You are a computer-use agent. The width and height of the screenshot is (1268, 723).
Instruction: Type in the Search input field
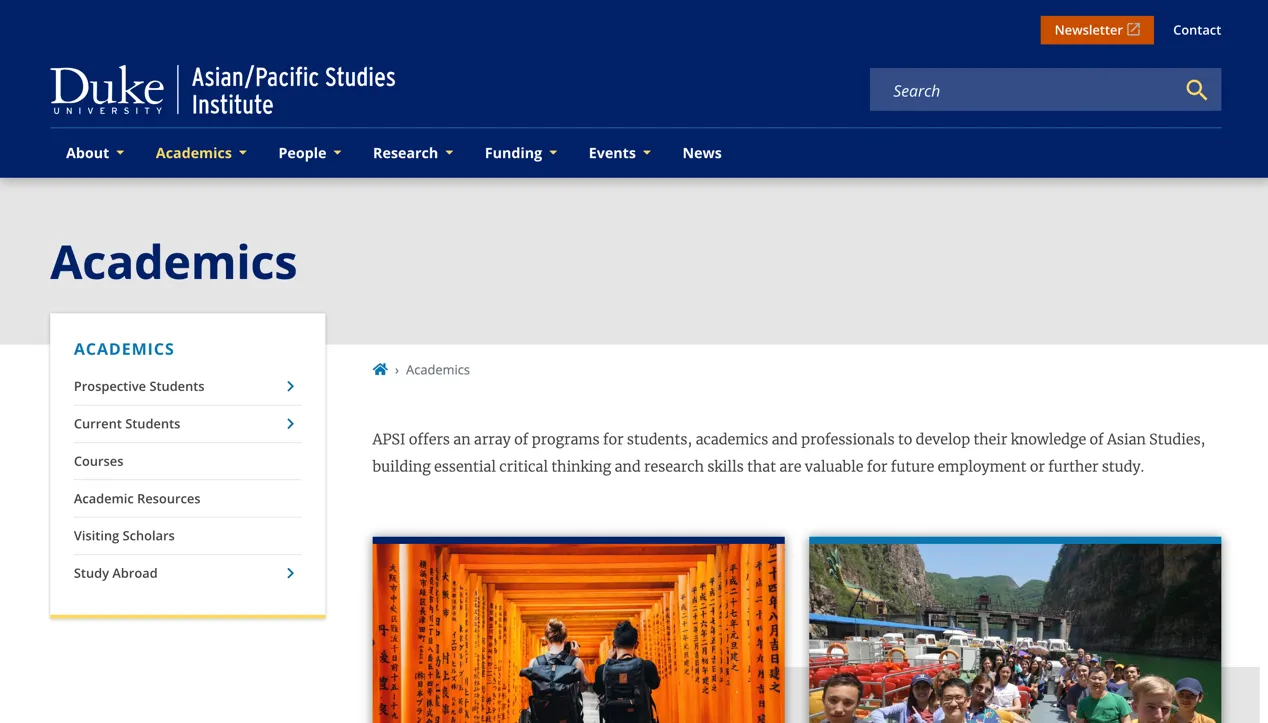[1025, 90]
